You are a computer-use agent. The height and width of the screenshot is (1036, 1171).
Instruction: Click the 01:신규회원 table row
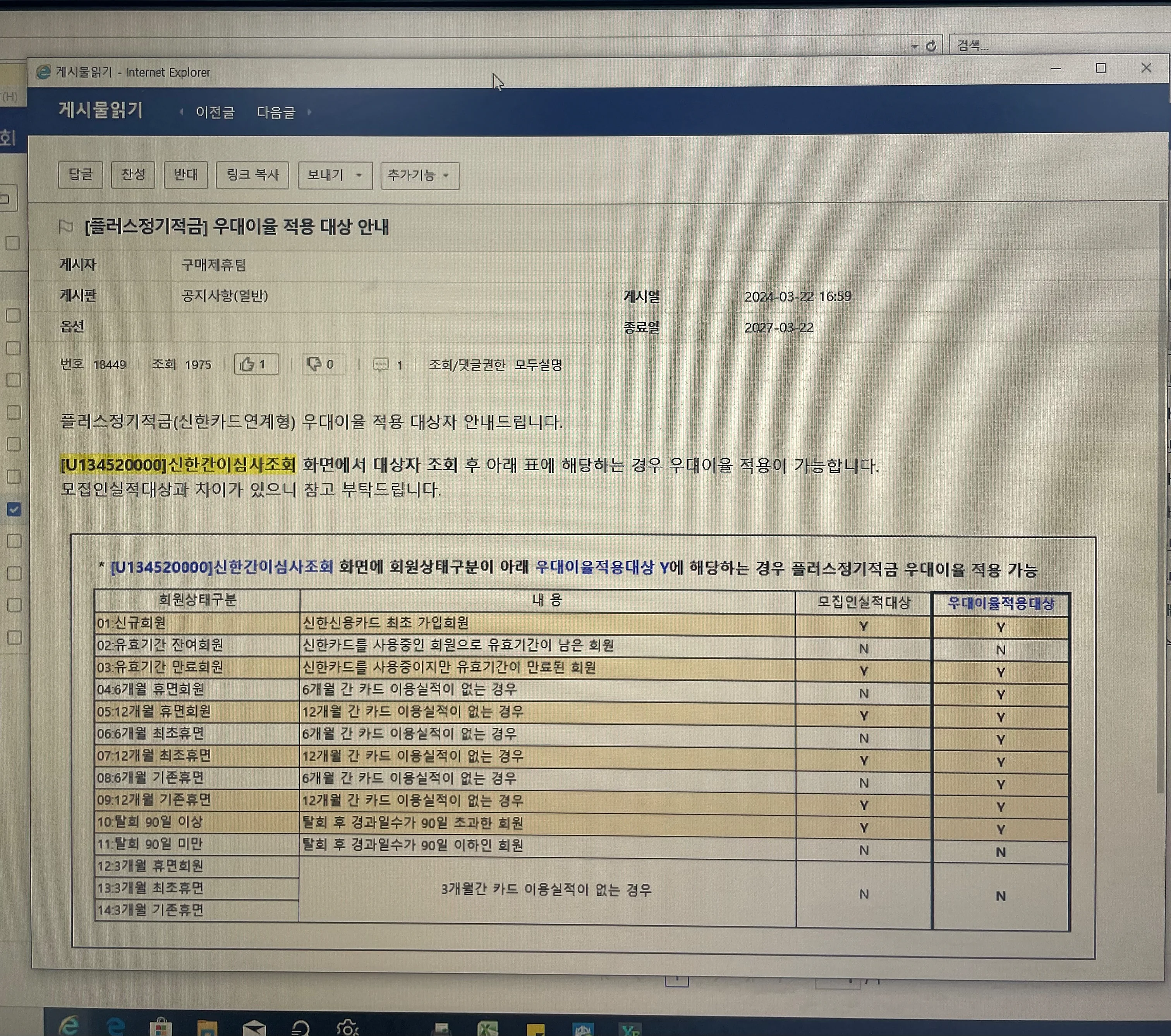point(582,625)
